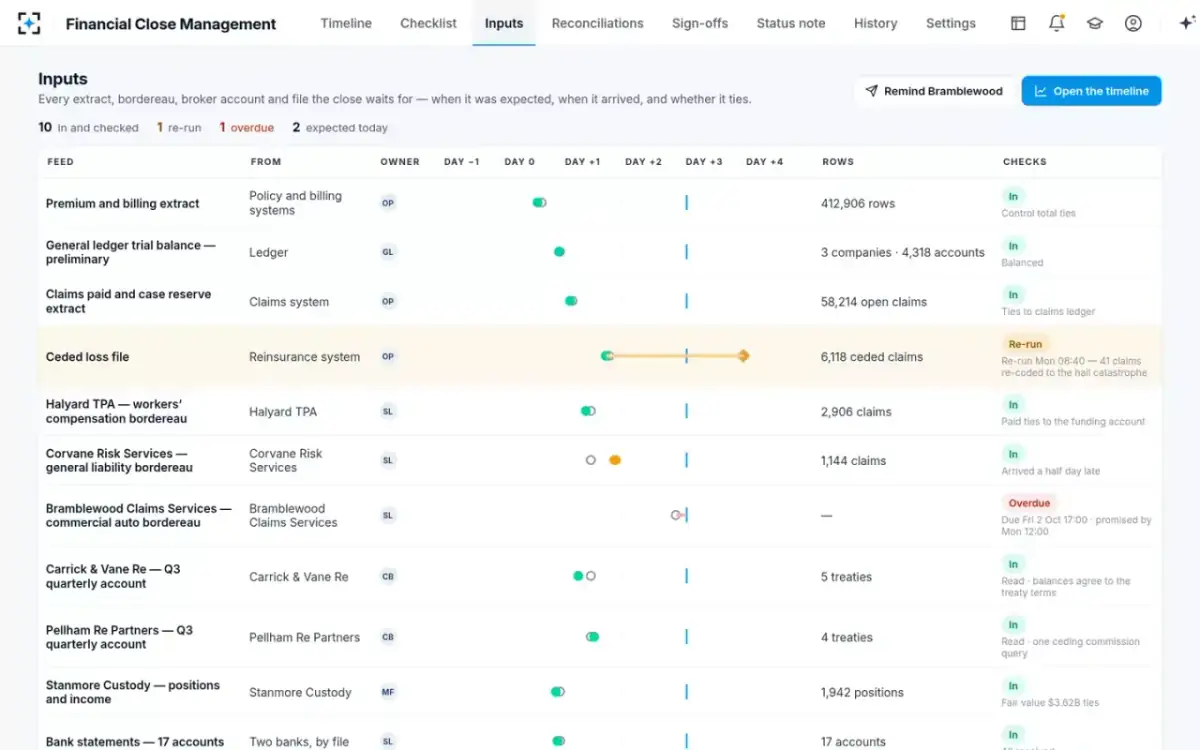Click the "1 overdue" summary count
The width and height of the screenshot is (1200, 750).
247,128
